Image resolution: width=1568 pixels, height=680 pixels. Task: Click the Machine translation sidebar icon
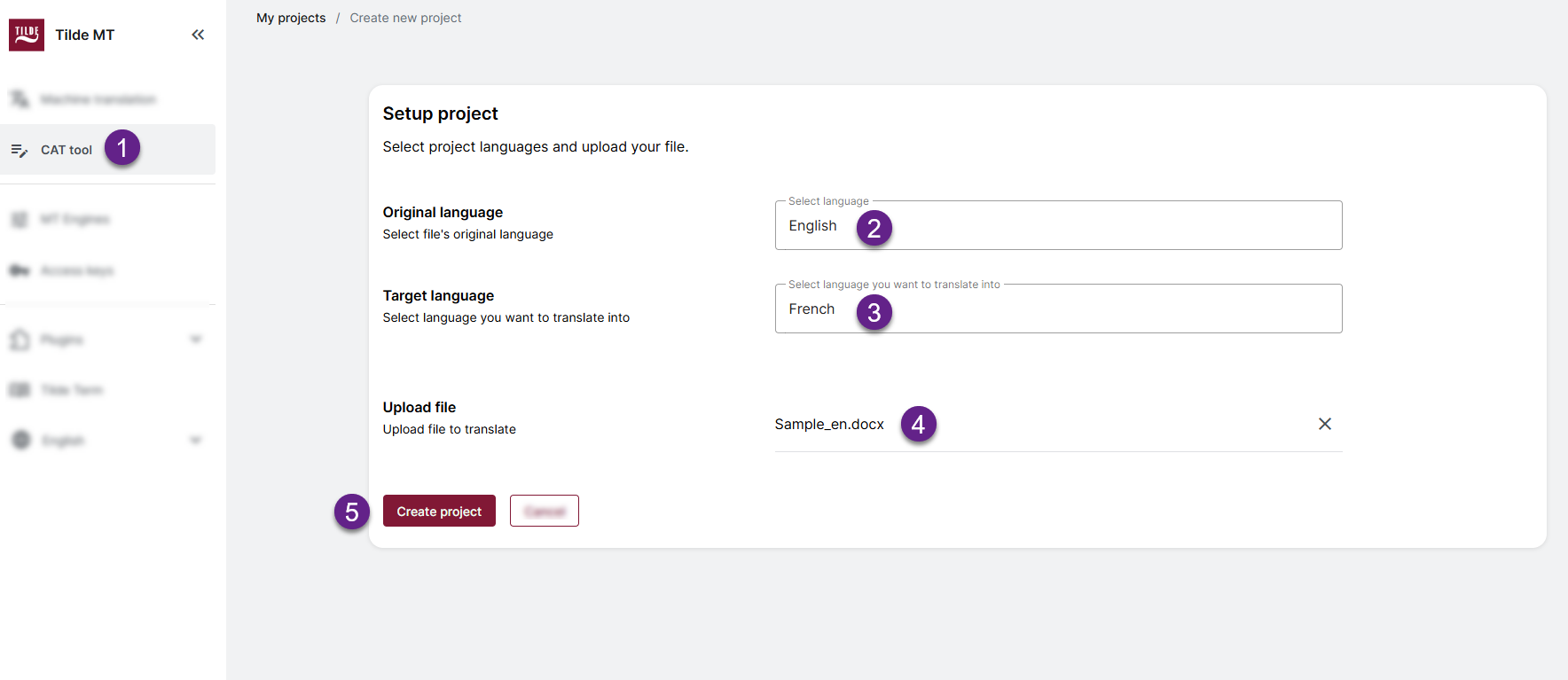click(20, 99)
